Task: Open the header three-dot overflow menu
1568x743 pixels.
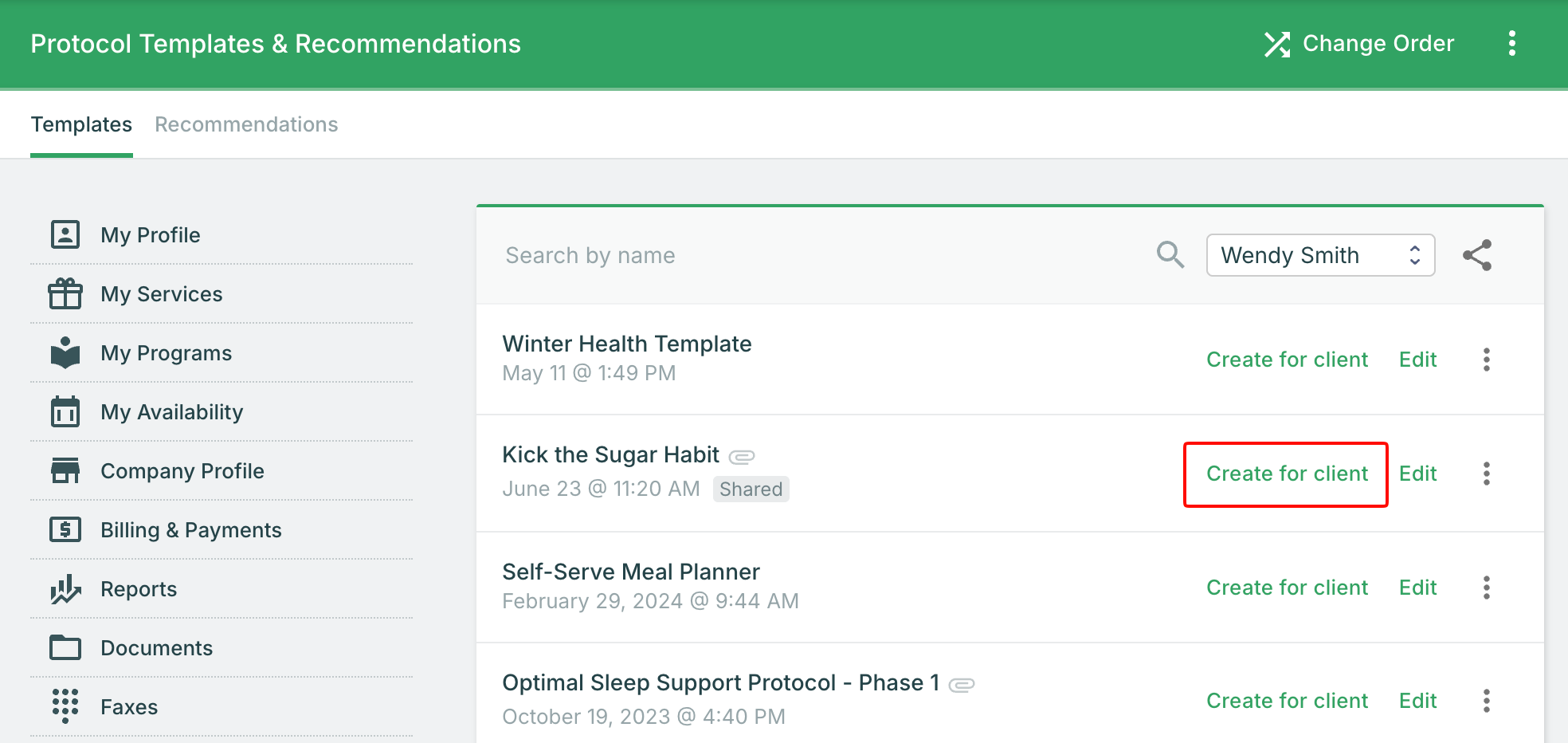Action: (1511, 43)
